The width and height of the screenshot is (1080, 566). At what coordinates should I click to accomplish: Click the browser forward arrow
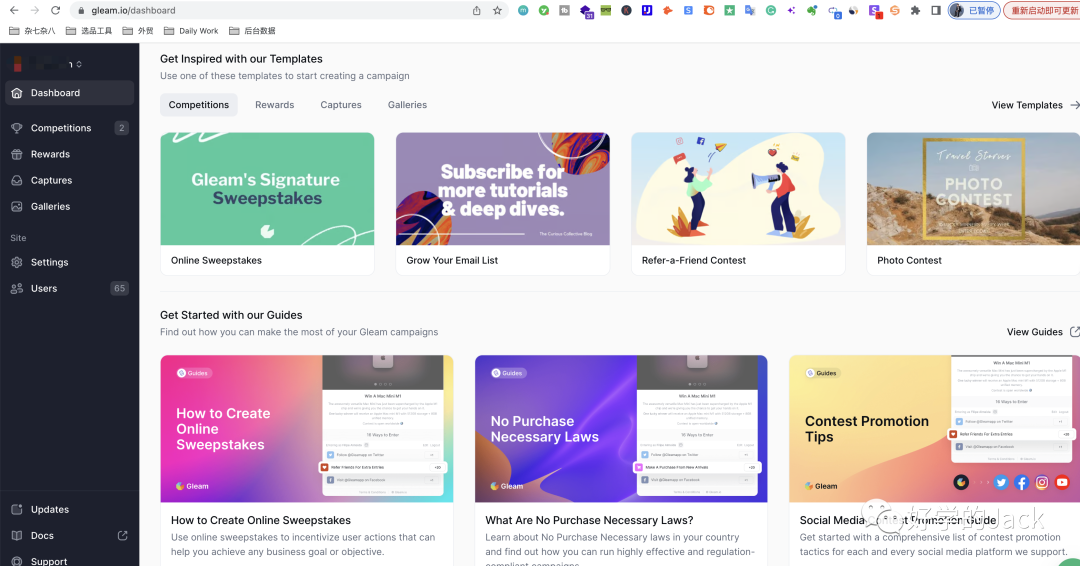(x=34, y=10)
